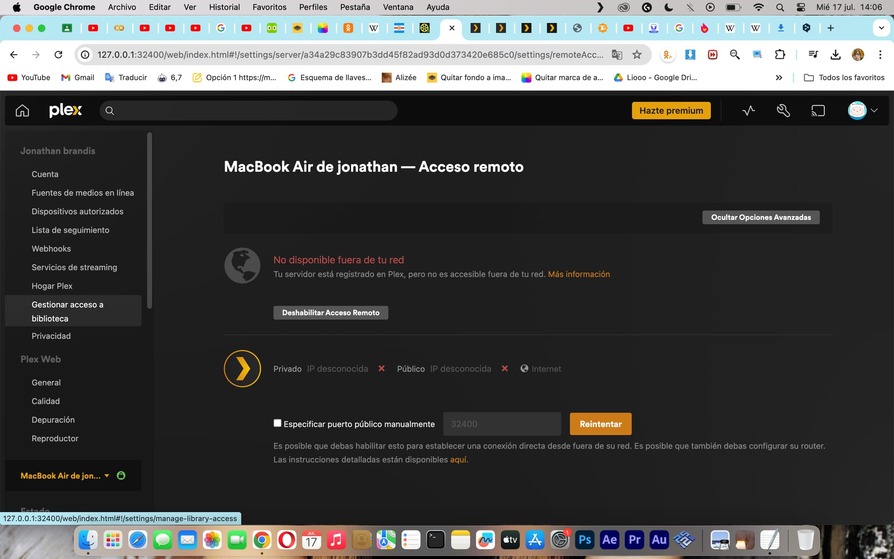Click Deshabilitar Acceso Remoto button
The height and width of the screenshot is (559, 894).
331,313
